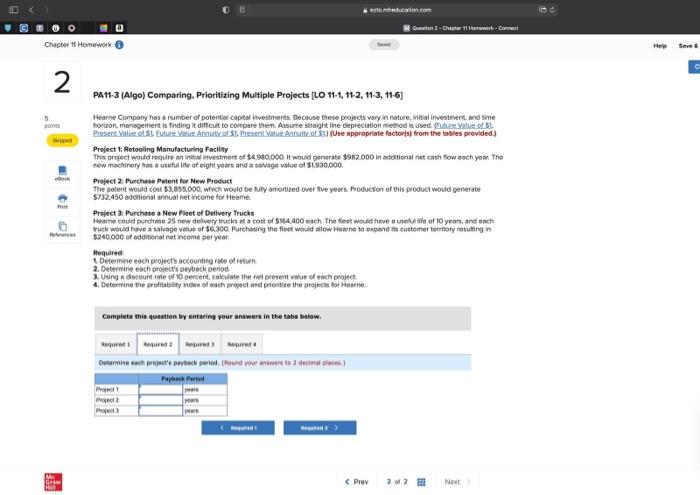
Task: Click the Save & exit button
Action: (688, 46)
